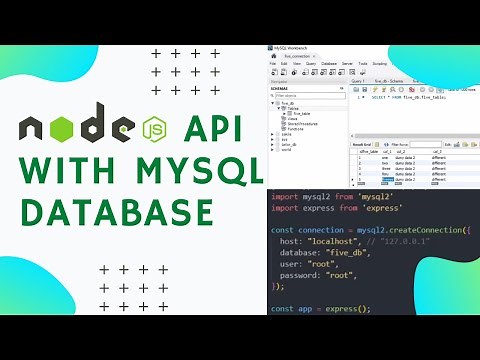Click the col_1 column header
The width and height of the screenshot is (480, 360).
click(387, 152)
